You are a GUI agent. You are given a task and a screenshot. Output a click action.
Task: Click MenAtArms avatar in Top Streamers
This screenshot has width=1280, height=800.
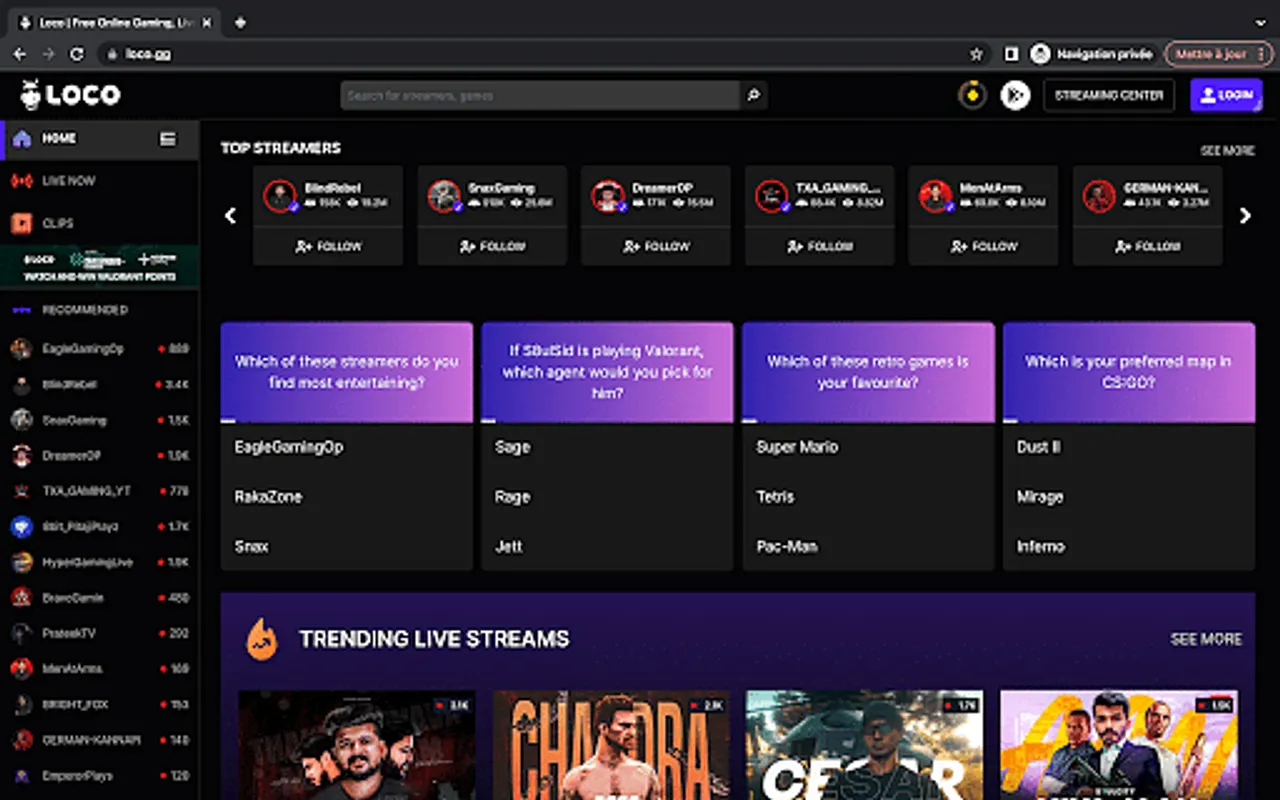click(936, 196)
